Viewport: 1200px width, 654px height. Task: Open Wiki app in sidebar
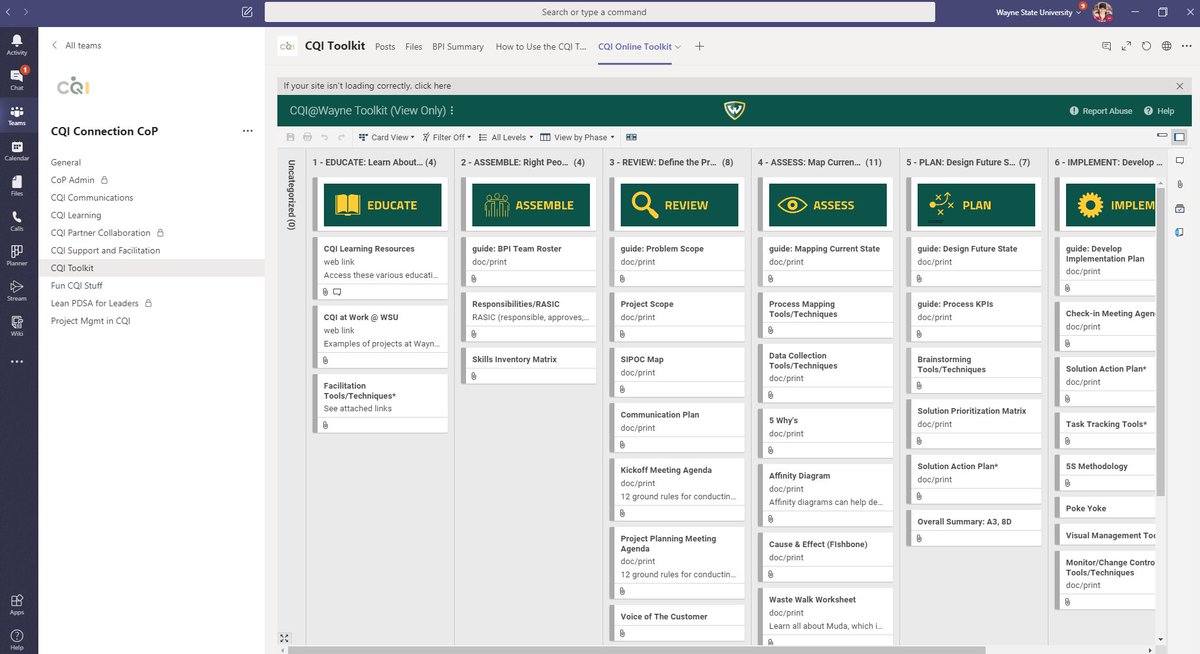(x=17, y=325)
